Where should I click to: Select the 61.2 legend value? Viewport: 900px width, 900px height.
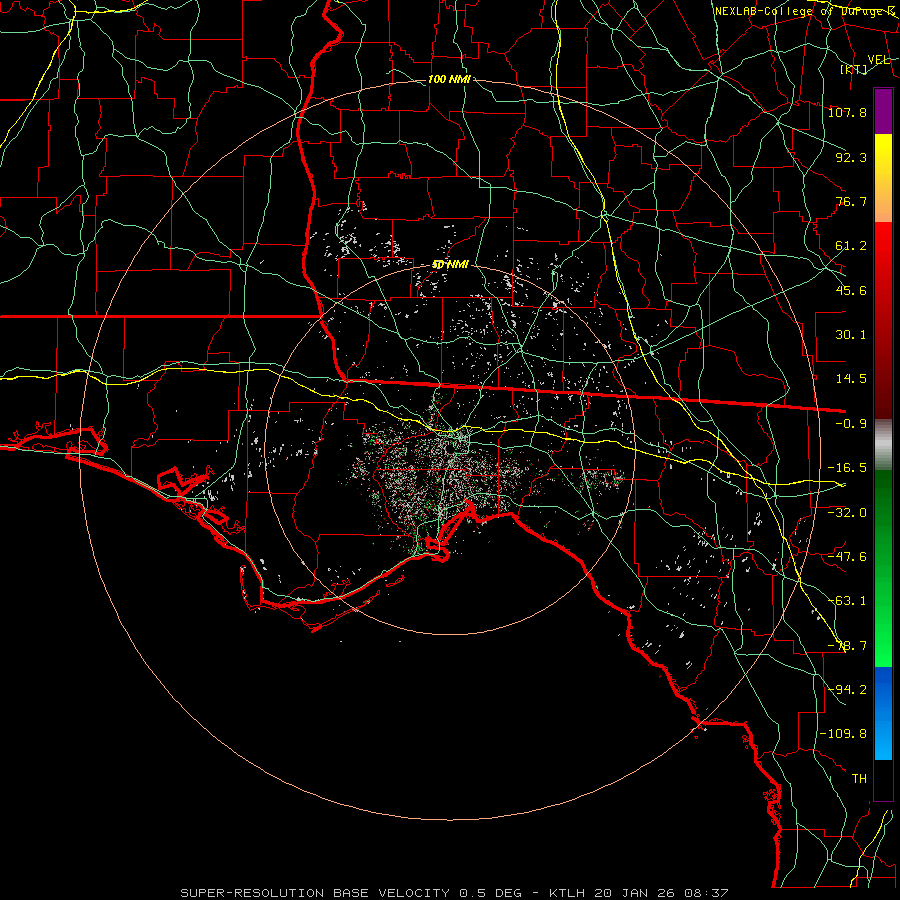pos(851,246)
